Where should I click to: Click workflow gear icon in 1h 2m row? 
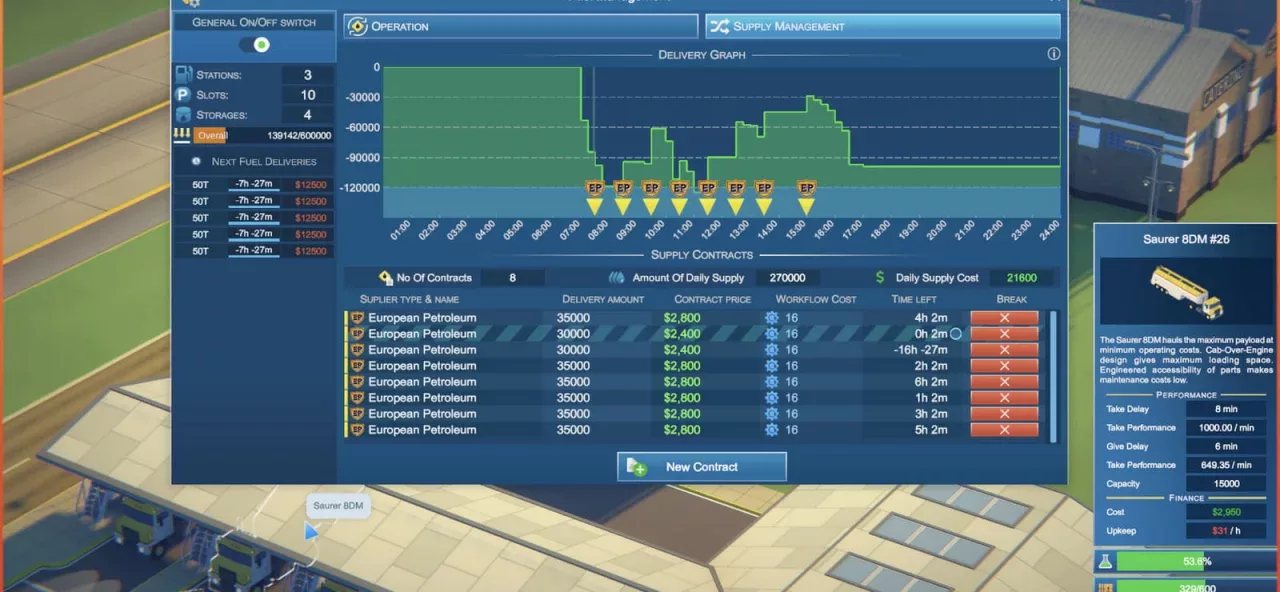click(x=771, y=398)
